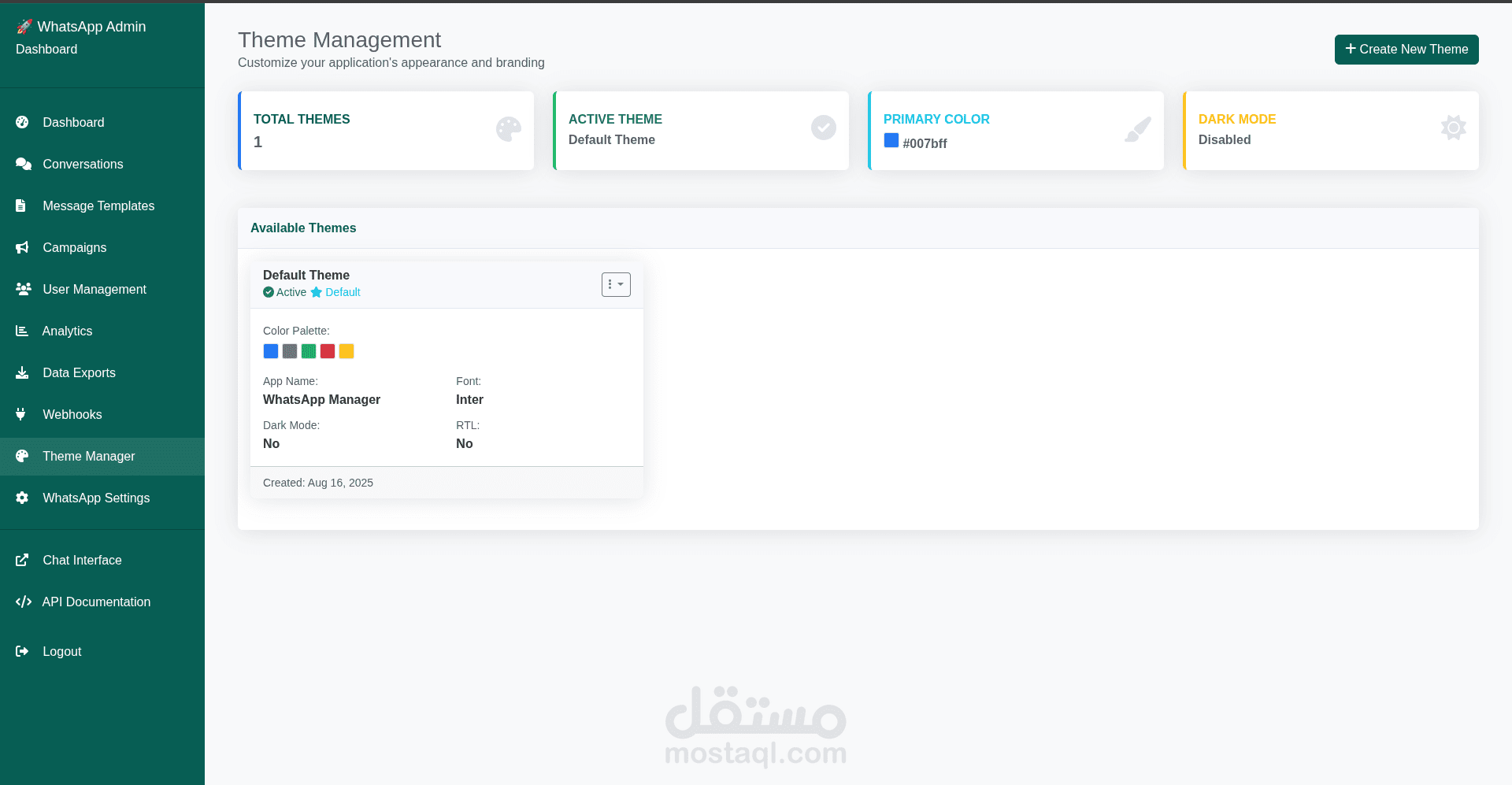Click the Inter font value
1512x785 pixels.
[x=469, y=399]
